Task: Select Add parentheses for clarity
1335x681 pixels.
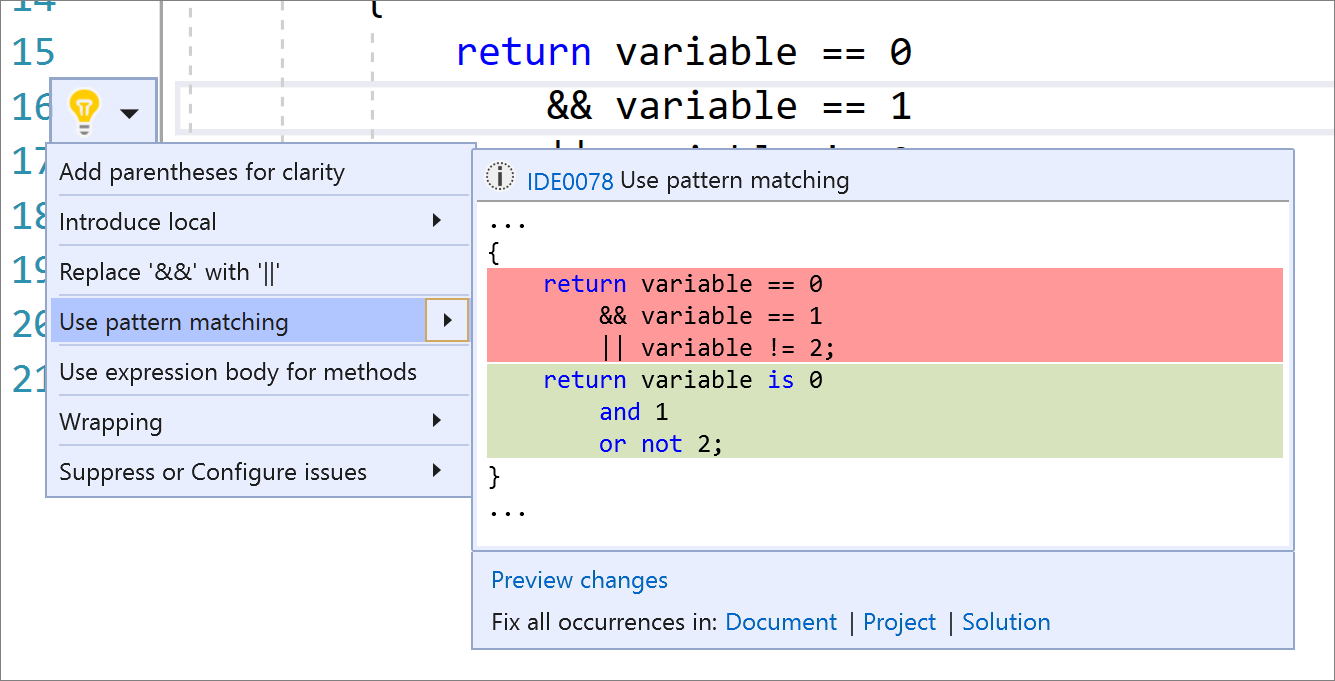Action: coord(260,172)
